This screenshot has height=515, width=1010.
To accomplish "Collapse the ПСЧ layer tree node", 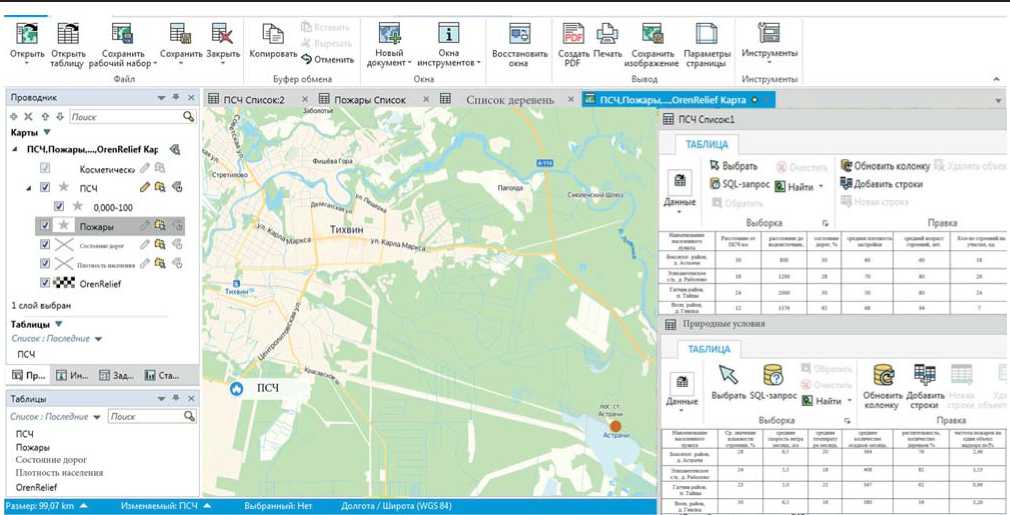I will (28, 187).
